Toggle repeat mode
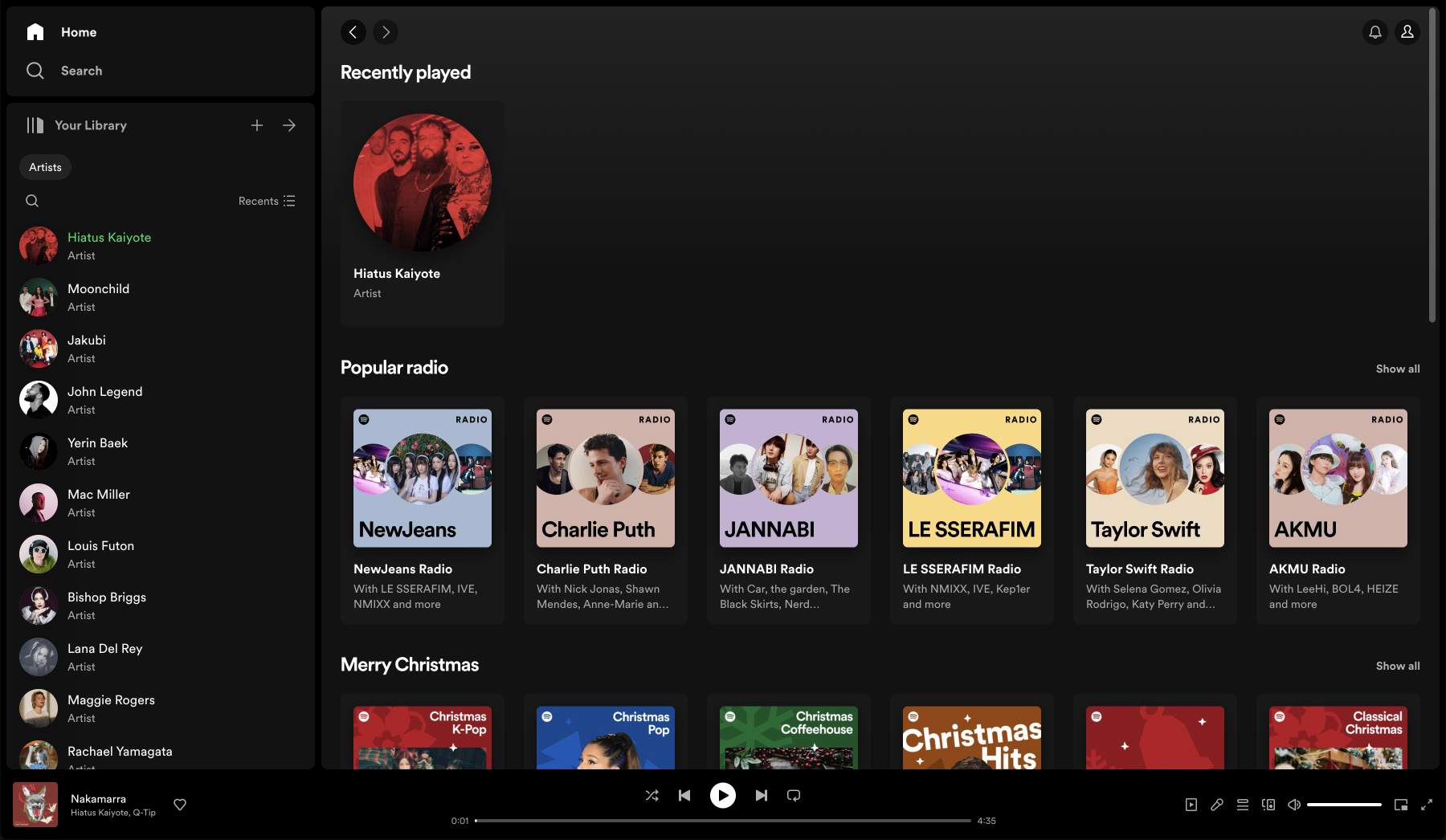Screen dimensions: 1446x840 coord(794,795)
